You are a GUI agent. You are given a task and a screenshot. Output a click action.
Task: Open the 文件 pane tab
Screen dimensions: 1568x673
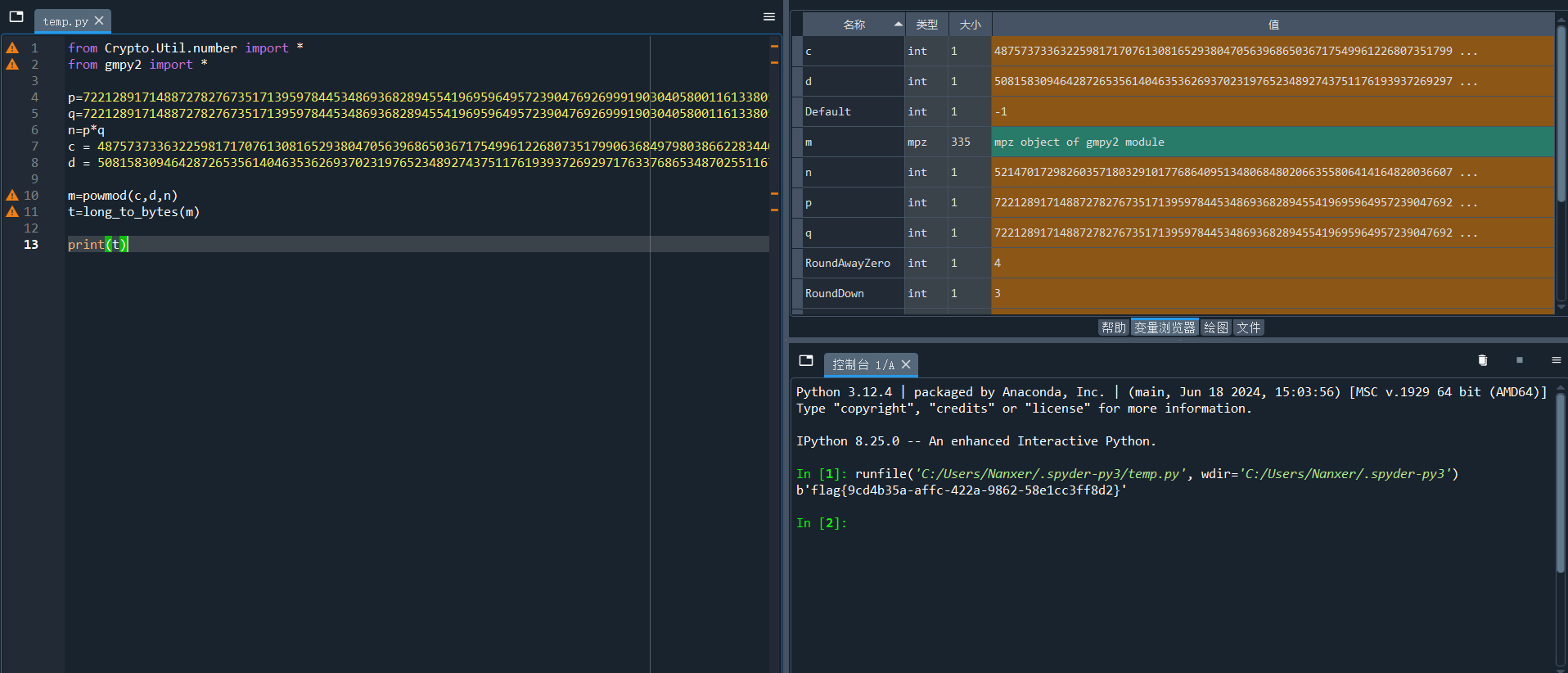(x=1248, y=327)
